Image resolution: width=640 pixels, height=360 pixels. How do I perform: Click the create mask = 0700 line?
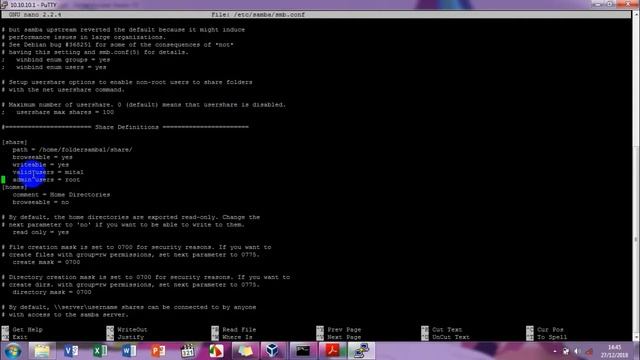46,262
